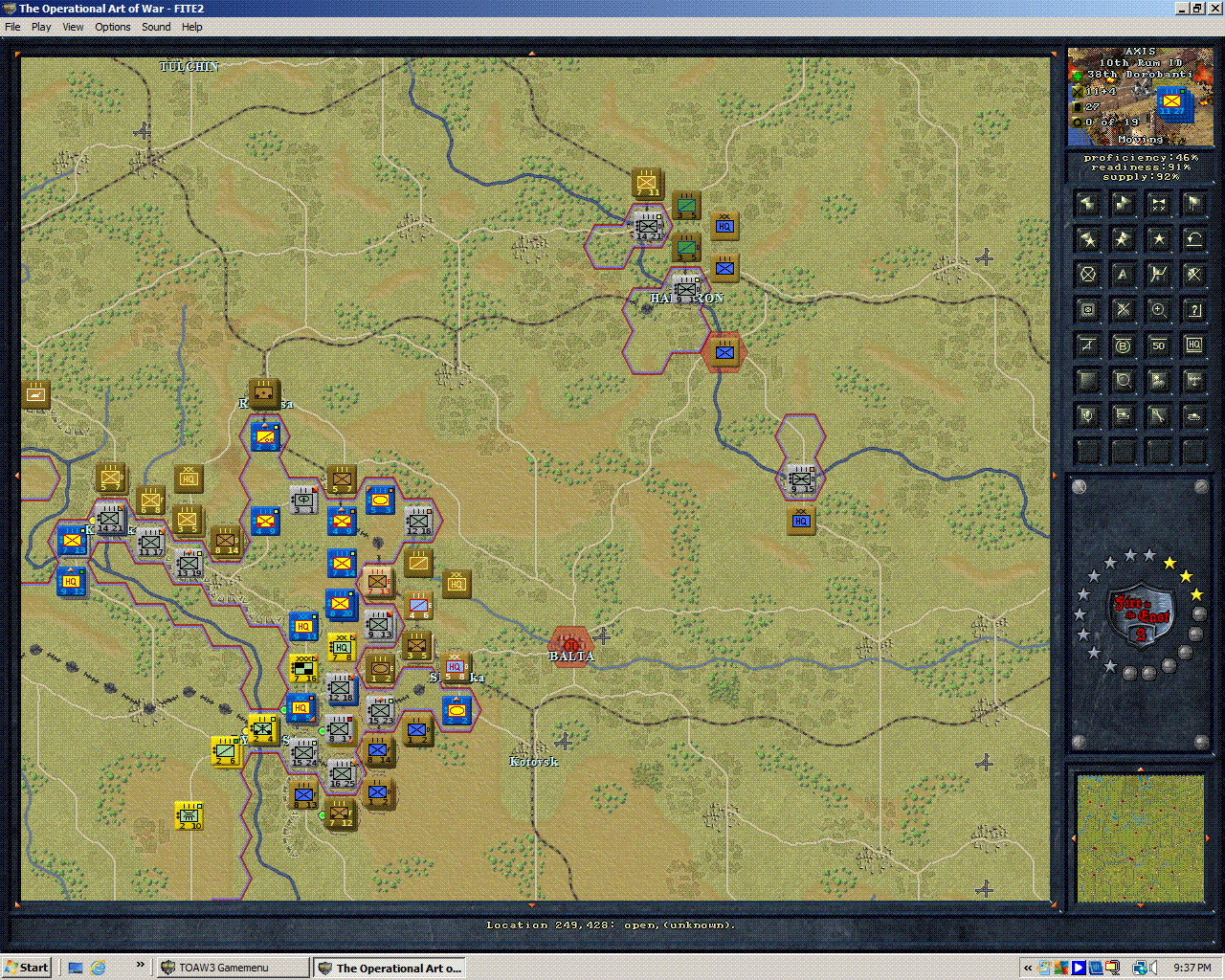Click the minimap overview thumbnail
Image resolution: width=1225 pixels, height=980 pixels.
[x=1140, y=838]
